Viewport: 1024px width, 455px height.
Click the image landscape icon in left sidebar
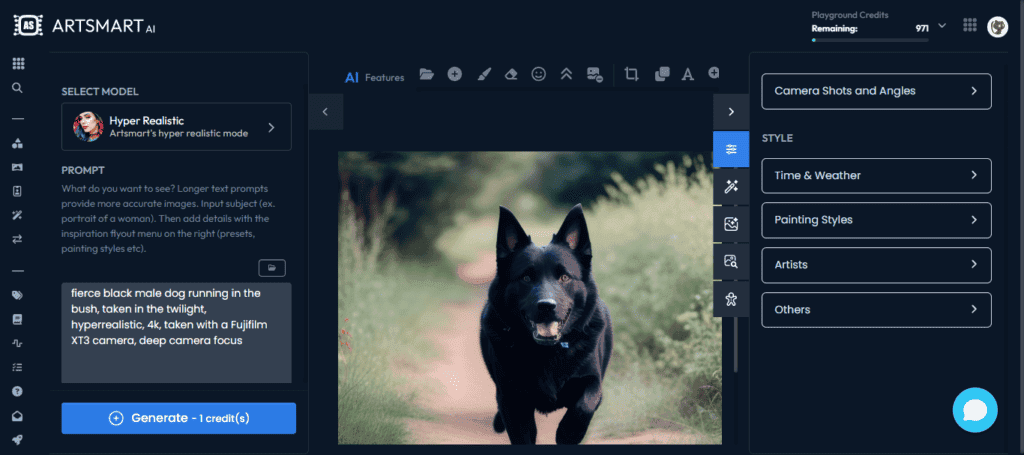click(18, 167)
